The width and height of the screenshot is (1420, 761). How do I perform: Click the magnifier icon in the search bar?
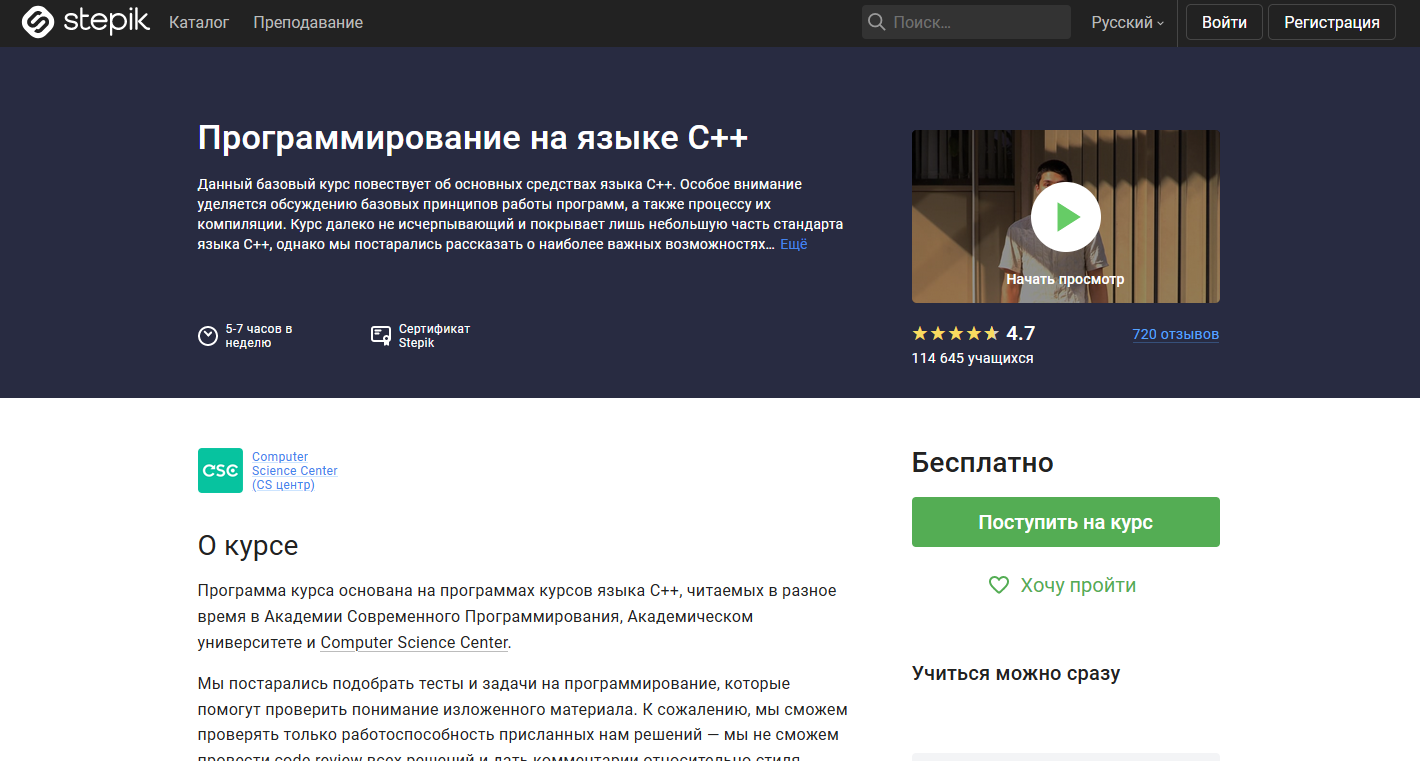(x=876, y=21)
